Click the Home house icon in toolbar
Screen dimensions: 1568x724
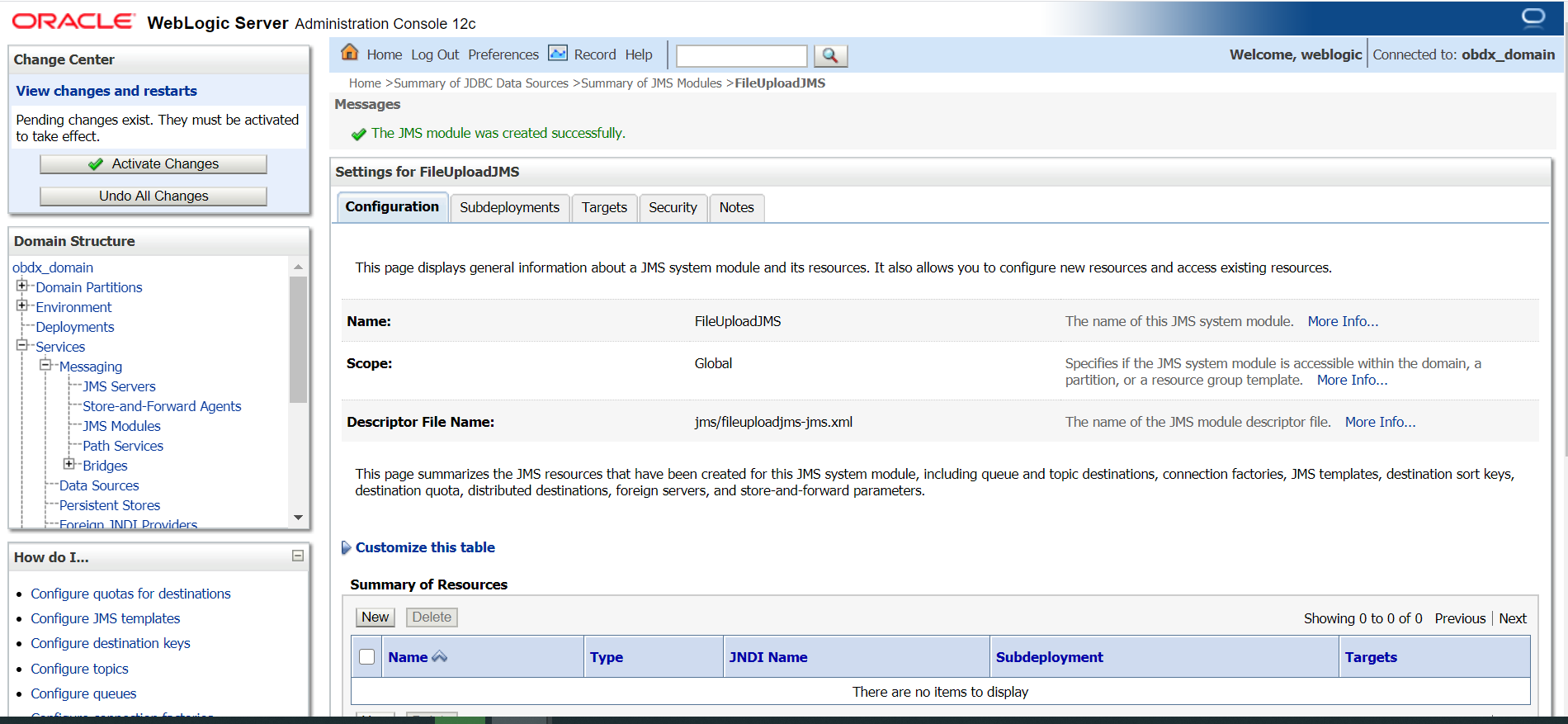coord(350,53)
